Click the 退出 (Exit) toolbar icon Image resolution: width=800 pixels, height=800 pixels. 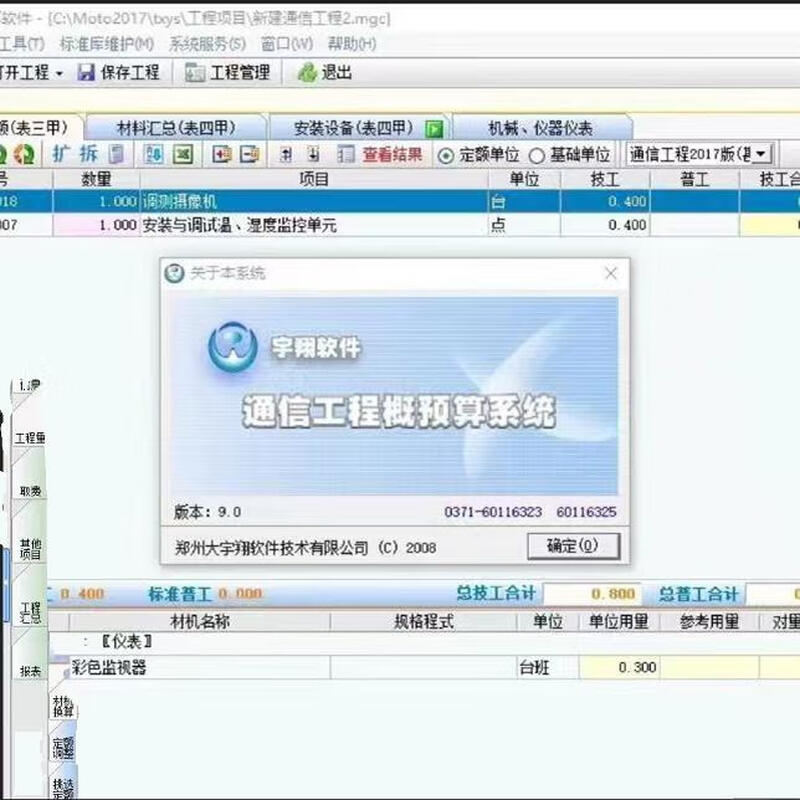(x=320, y=73)
